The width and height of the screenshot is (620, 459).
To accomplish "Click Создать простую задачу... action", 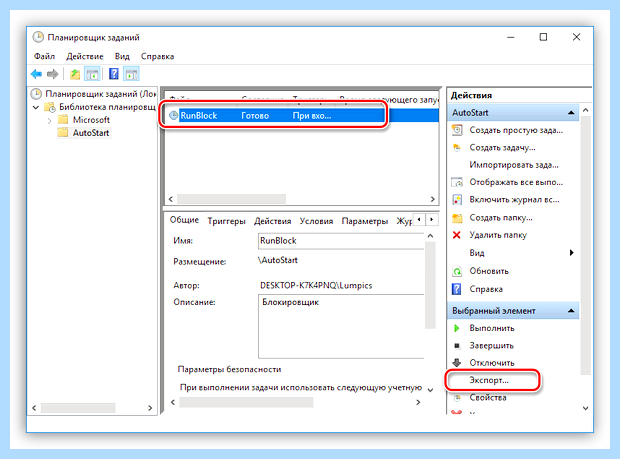I will [x=516, y=130].
